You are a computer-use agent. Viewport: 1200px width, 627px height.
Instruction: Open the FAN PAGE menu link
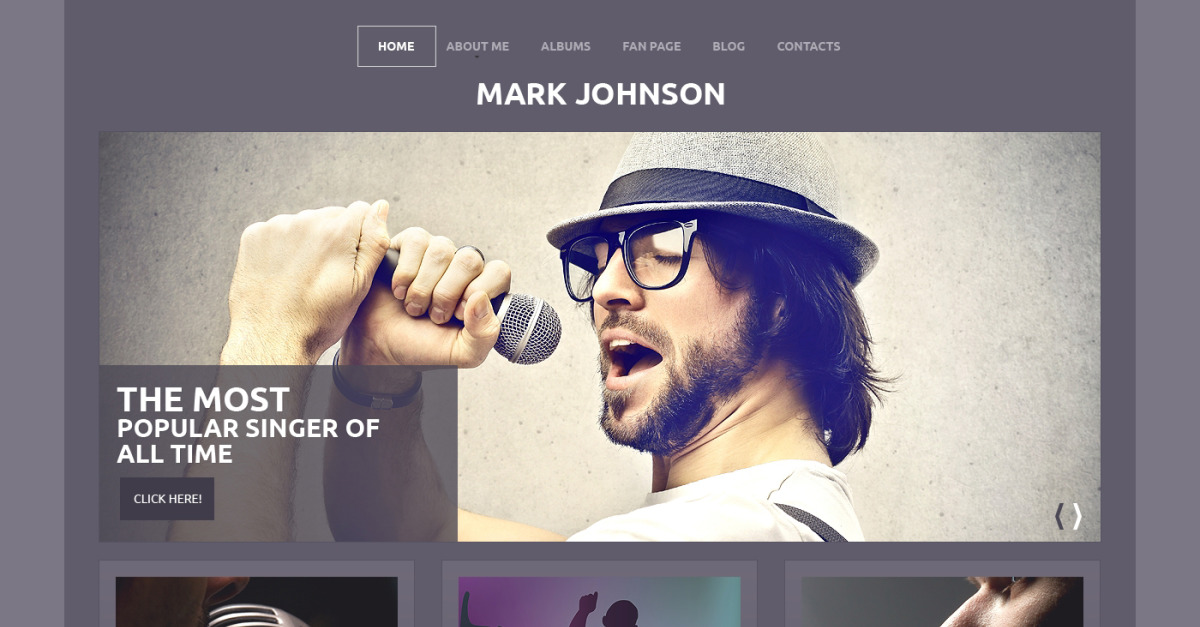coord(651,46)
